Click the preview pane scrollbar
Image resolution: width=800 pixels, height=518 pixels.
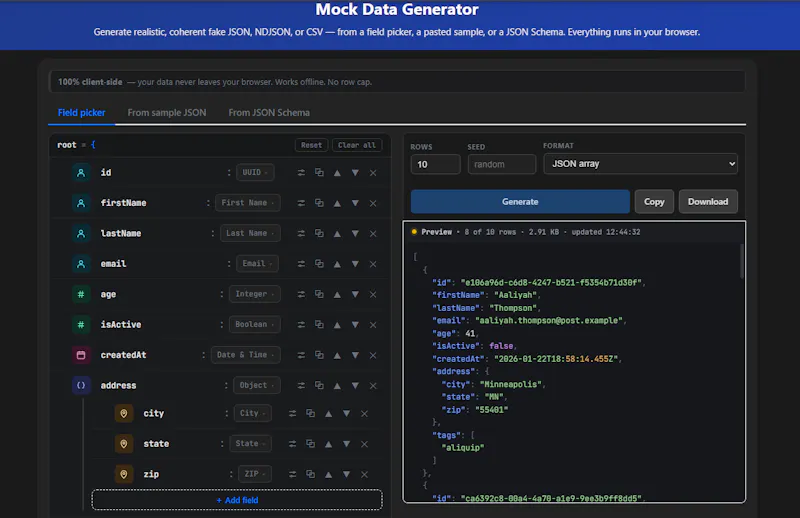(x=741, y=261)
